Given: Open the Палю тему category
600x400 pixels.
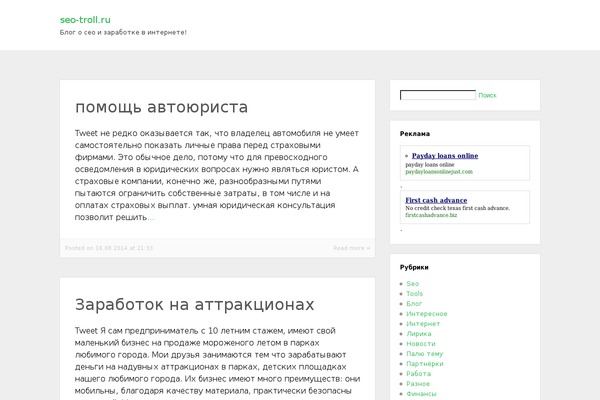Looking at the screenshot, I should (x=425, y=353).
